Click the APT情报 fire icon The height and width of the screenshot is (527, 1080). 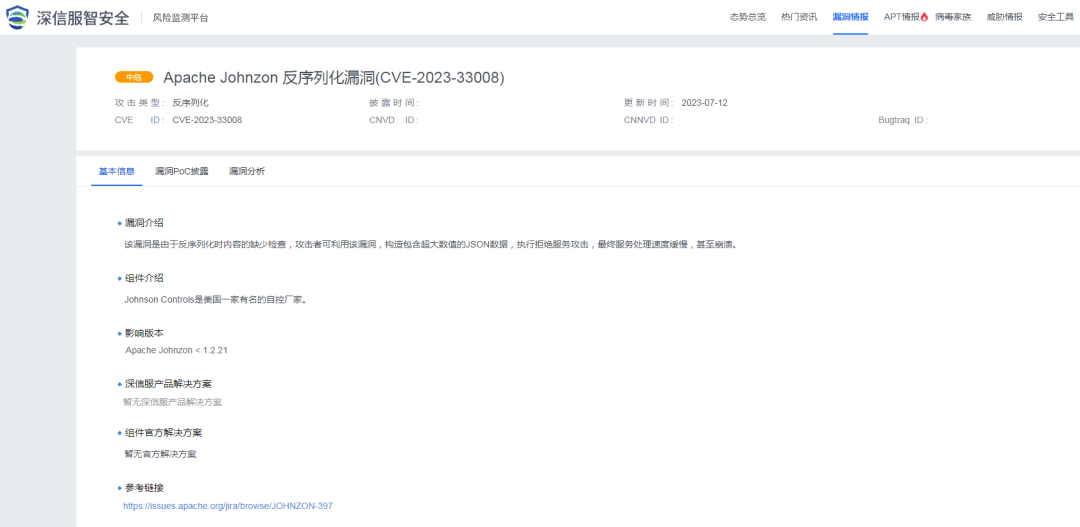click(x=924, y=17)
